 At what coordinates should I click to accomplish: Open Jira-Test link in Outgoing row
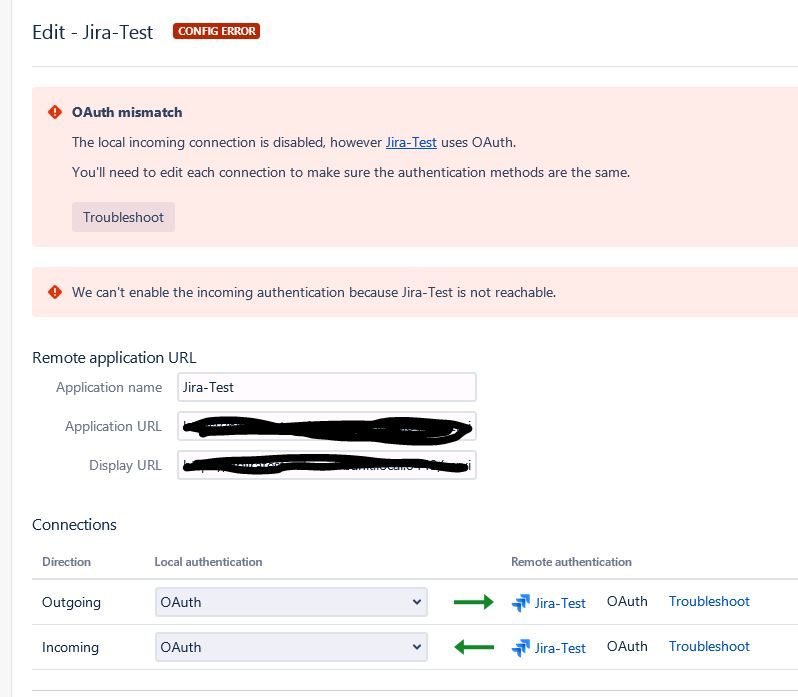[560, 603]
